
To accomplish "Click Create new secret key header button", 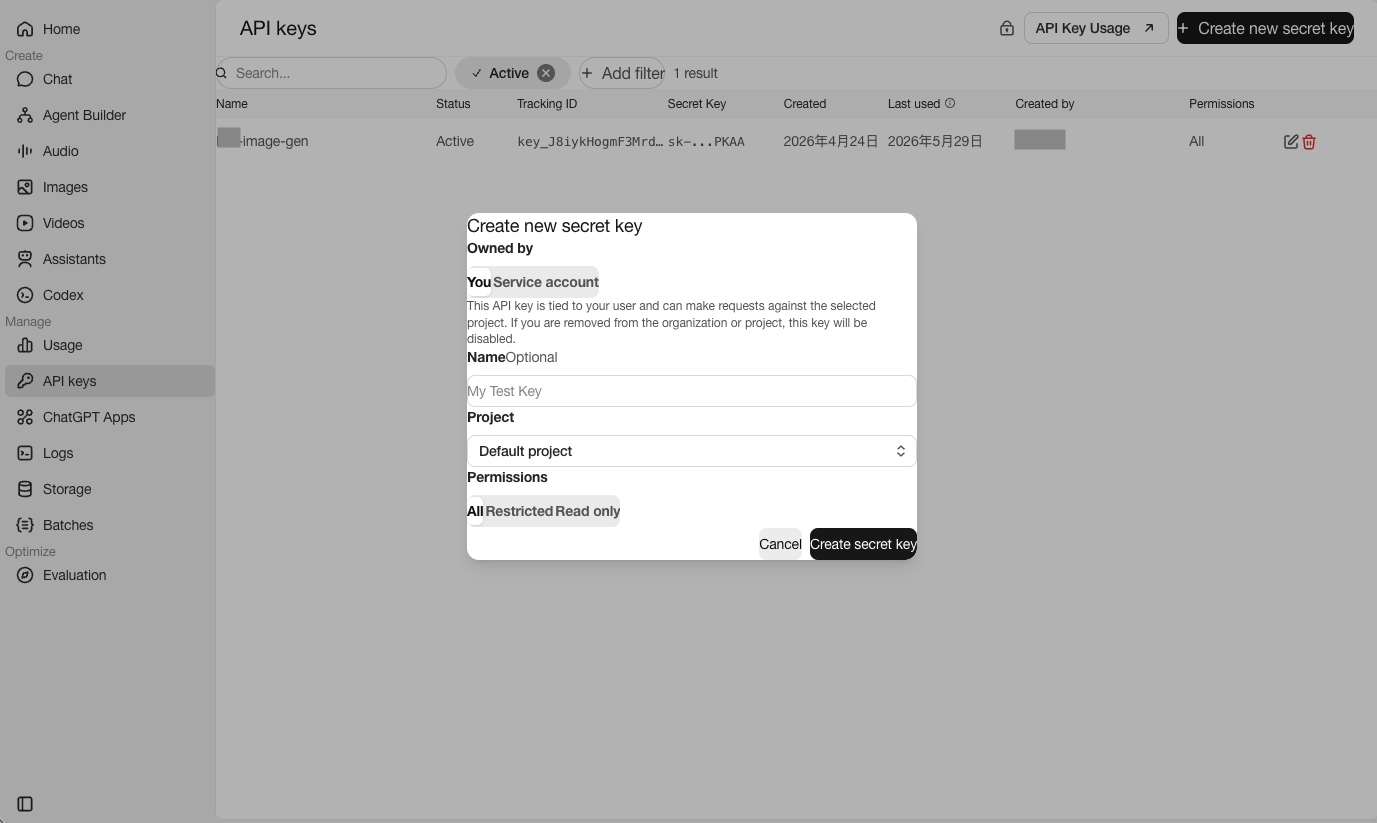I will pyautogui.click(x=1265, y=28).
